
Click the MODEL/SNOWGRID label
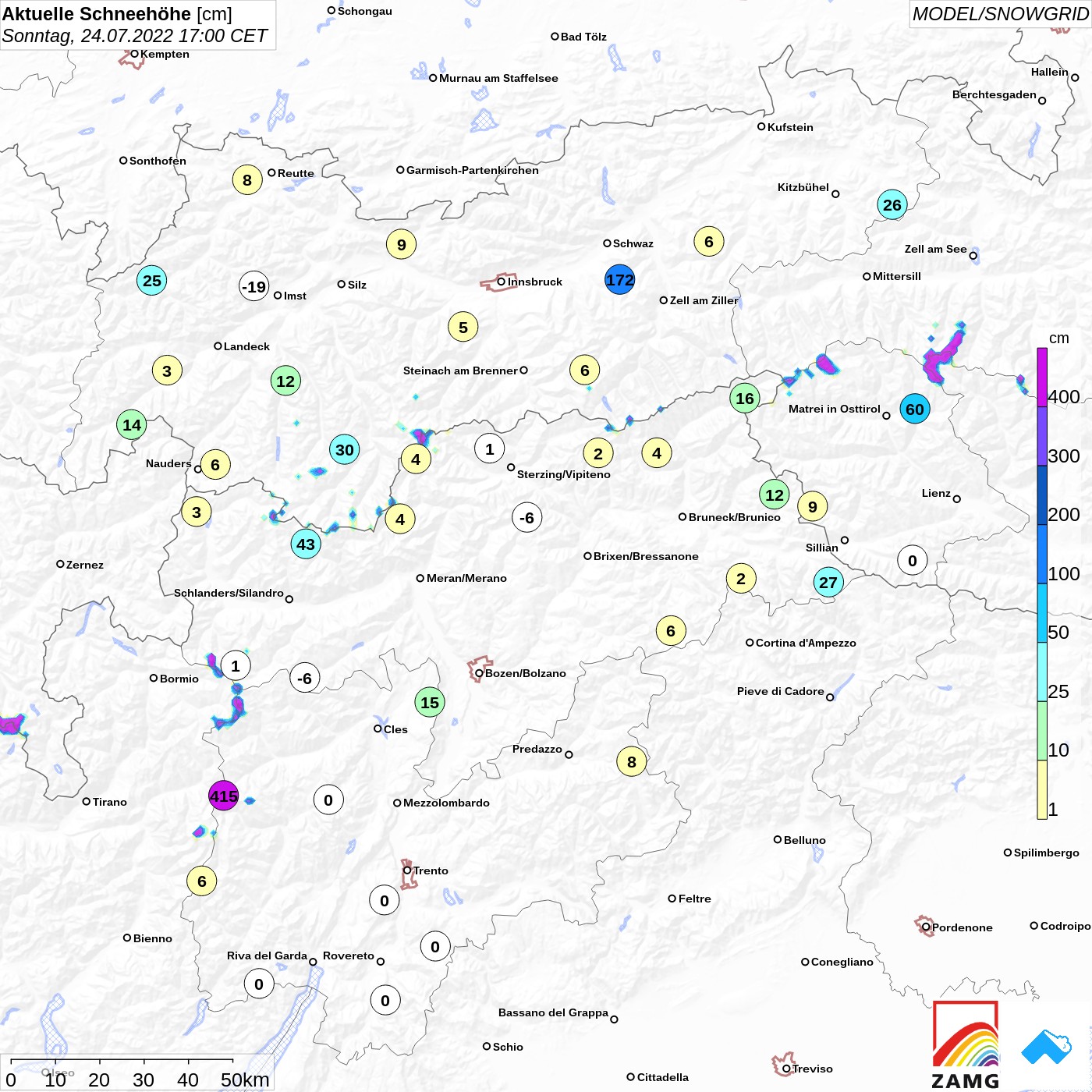tap(1000, 14)
